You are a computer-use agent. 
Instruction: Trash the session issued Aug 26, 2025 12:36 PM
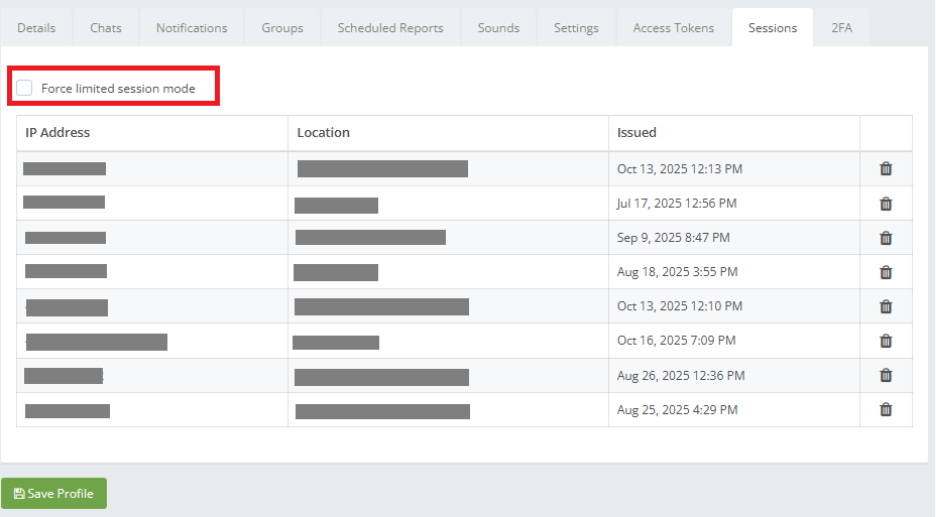[885, 375]
